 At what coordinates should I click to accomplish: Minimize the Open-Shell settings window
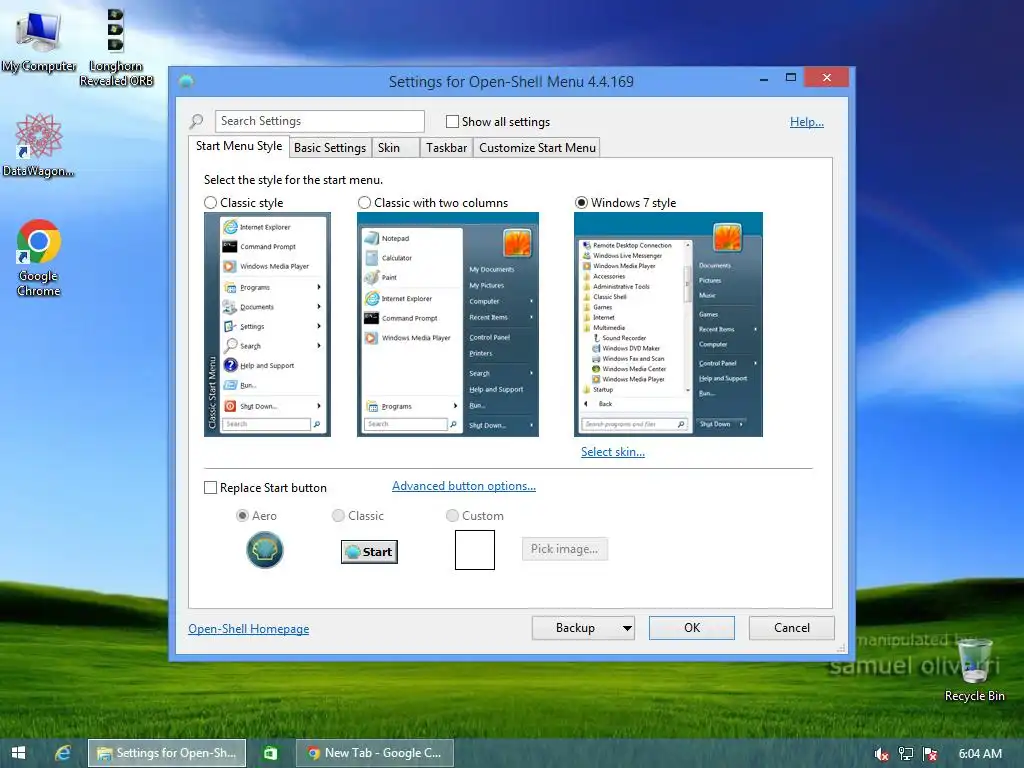(764, 78)
